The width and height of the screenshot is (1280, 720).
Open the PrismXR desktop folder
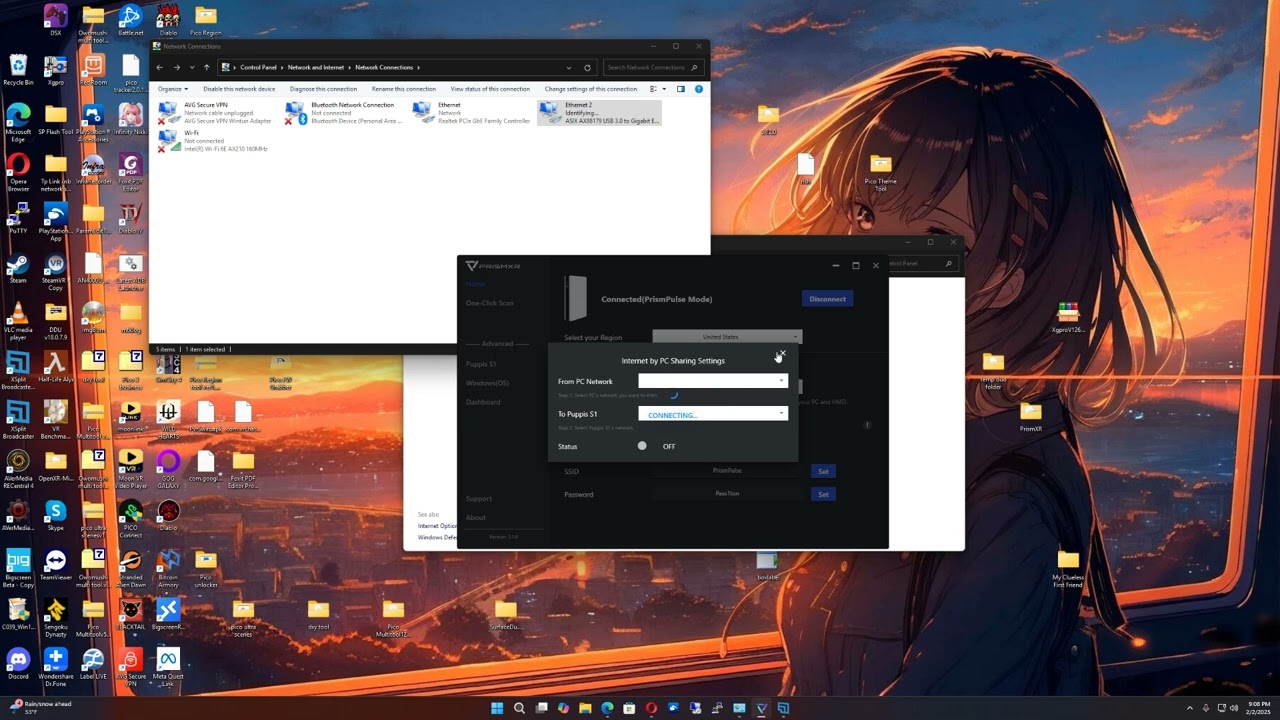1031,415
